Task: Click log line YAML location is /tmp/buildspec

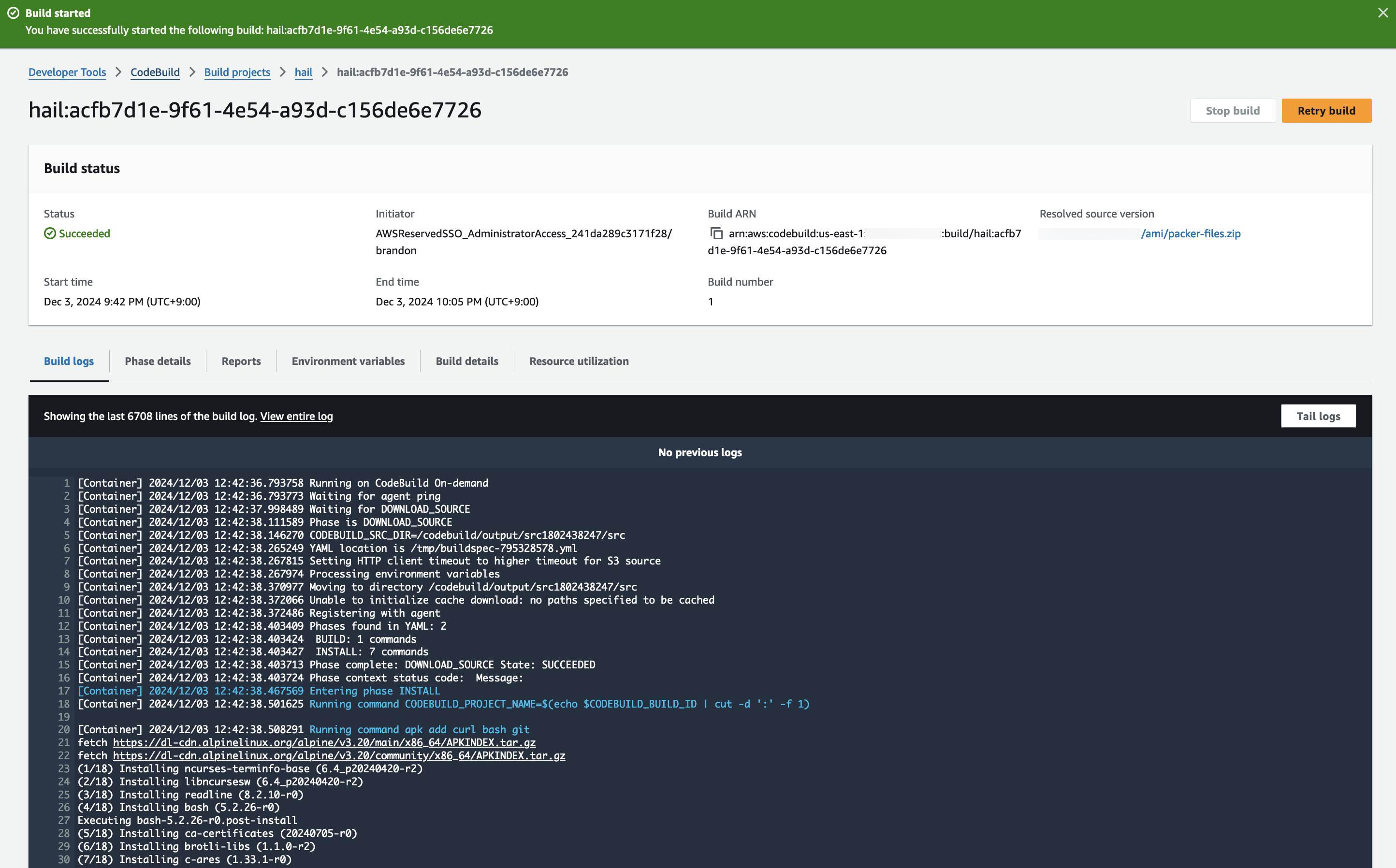Action: (x=327, y=548)
